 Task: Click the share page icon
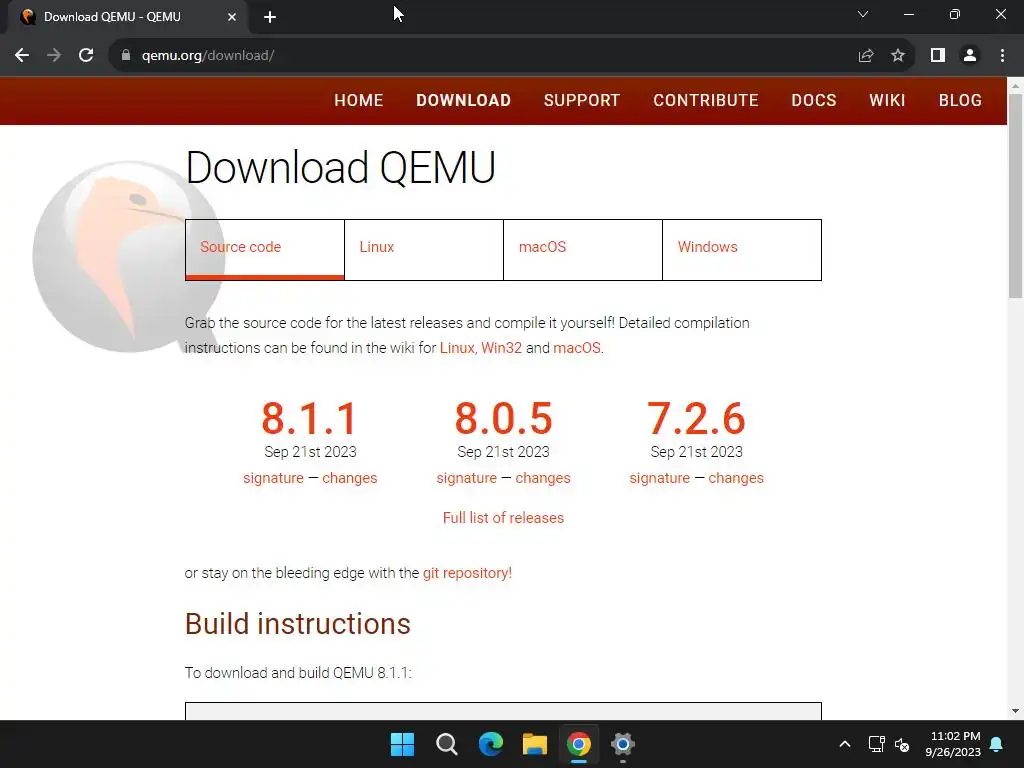[866, 56]
